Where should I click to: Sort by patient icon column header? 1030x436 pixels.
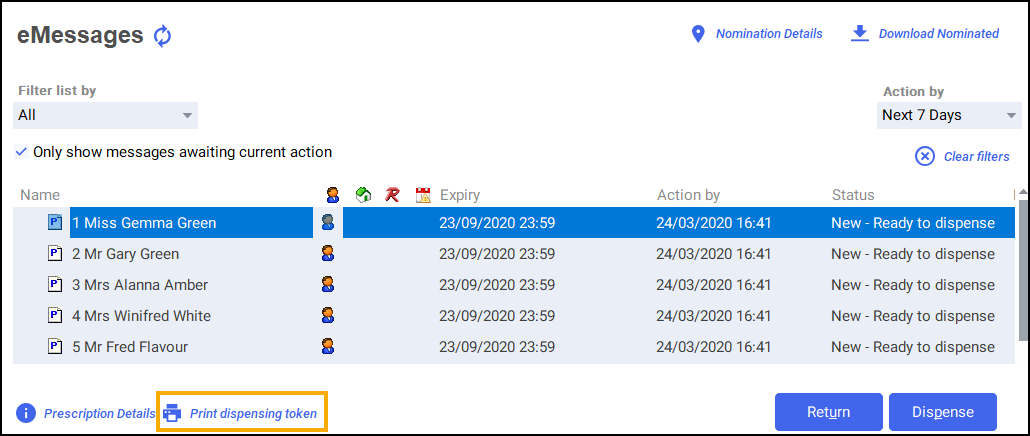[x=331, y=195]
